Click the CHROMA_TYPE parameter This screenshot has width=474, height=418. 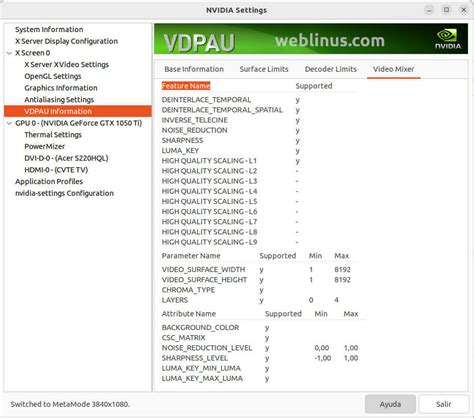tap(188, 290)
